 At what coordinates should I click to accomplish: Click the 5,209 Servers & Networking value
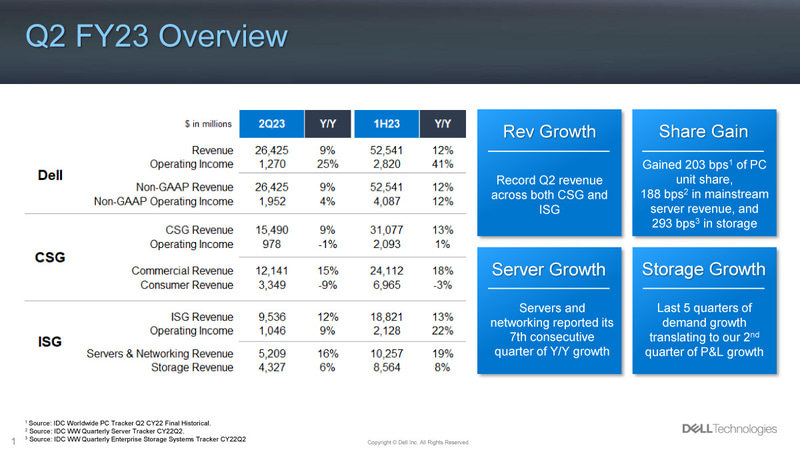tap(272, 354)
